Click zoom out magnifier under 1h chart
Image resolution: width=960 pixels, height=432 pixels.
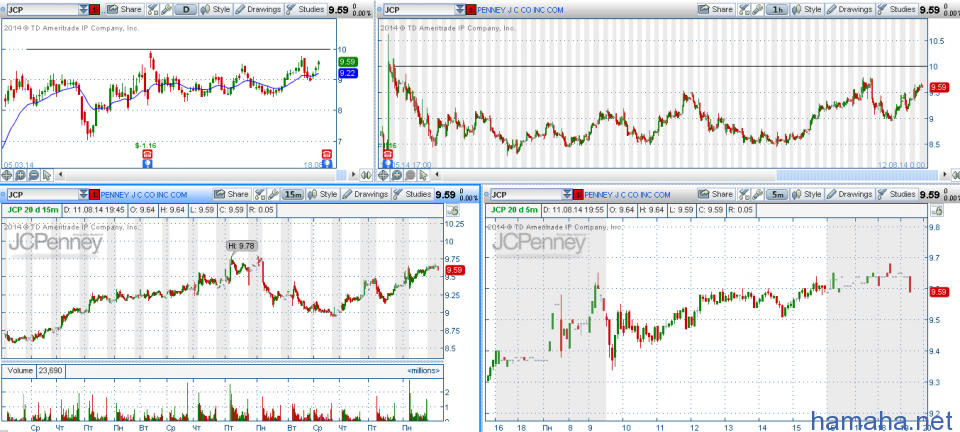tap(409, 175)
